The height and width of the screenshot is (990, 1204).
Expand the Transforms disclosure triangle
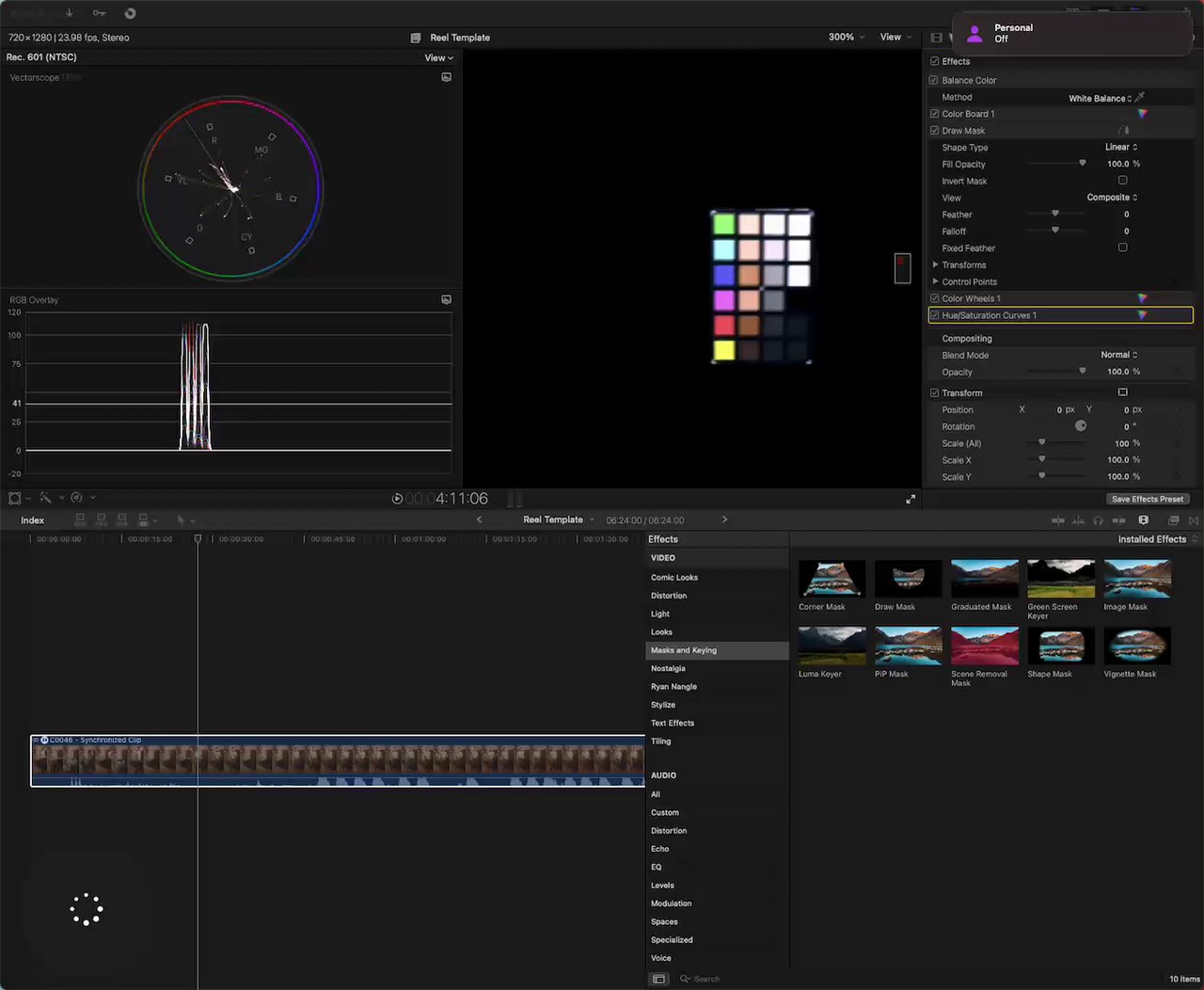[935, 265]
